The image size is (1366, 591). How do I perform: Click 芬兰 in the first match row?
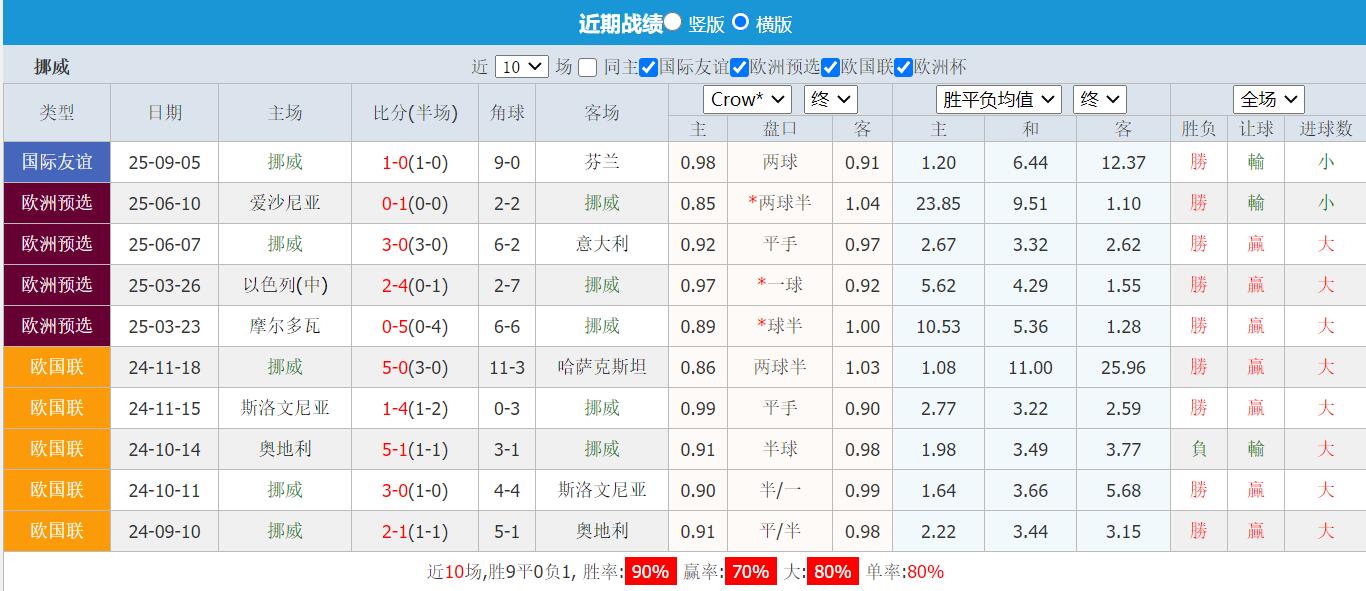[604, 162]
